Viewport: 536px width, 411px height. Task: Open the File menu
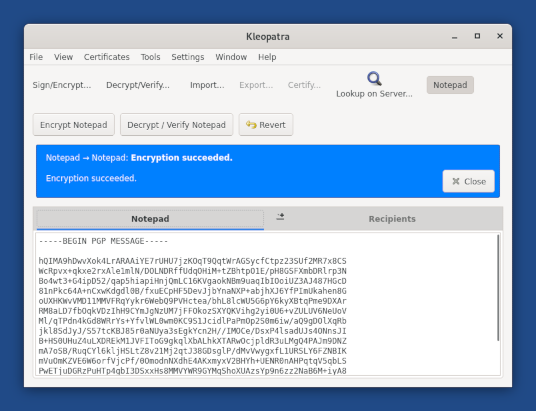36,57
